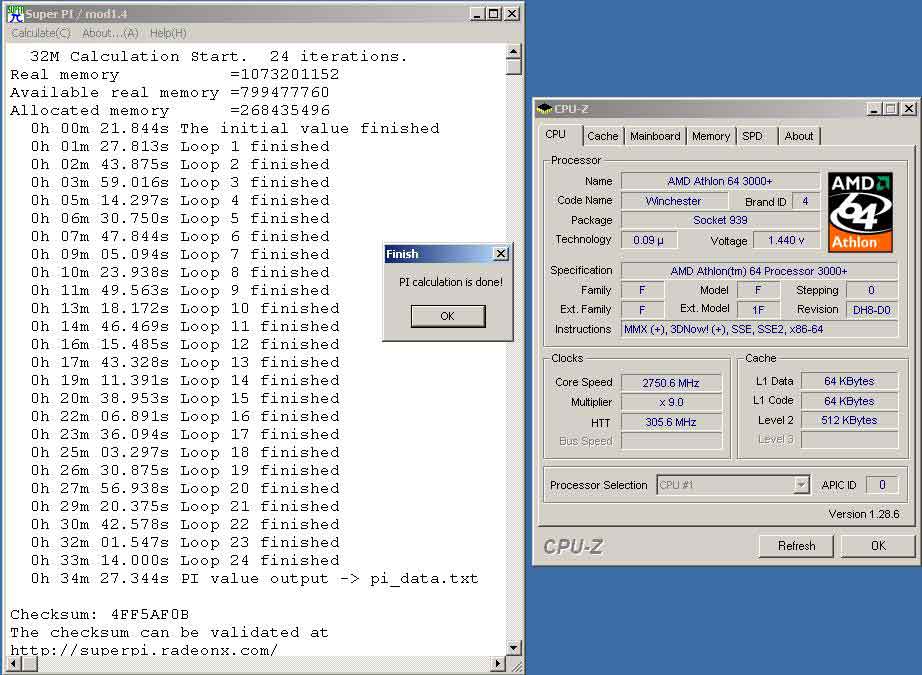
Task: Confirm OK in the Finish dialog
Action: click(447, 316)
